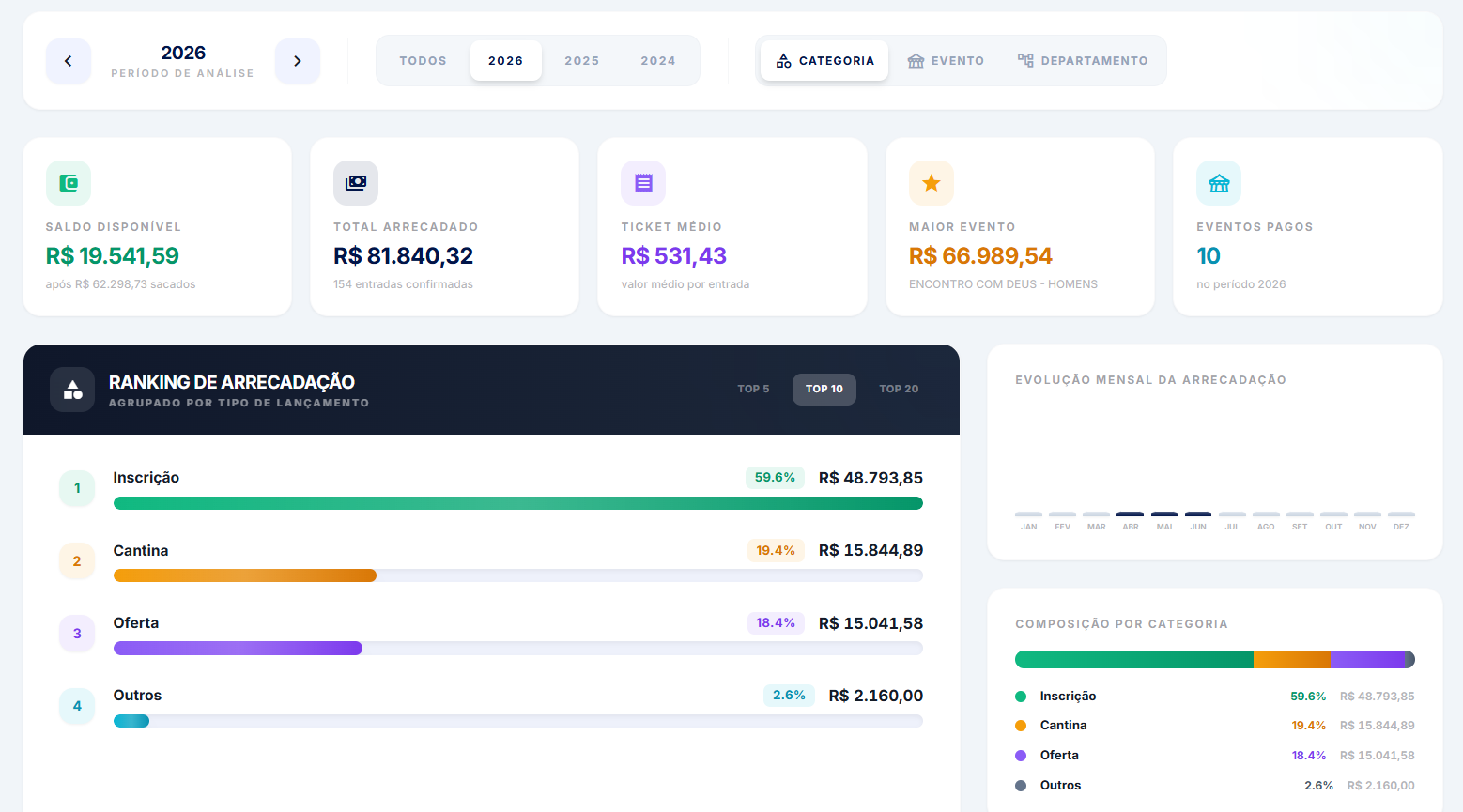Click the Total Arrecadado cash icon

[x=356, y=183]
